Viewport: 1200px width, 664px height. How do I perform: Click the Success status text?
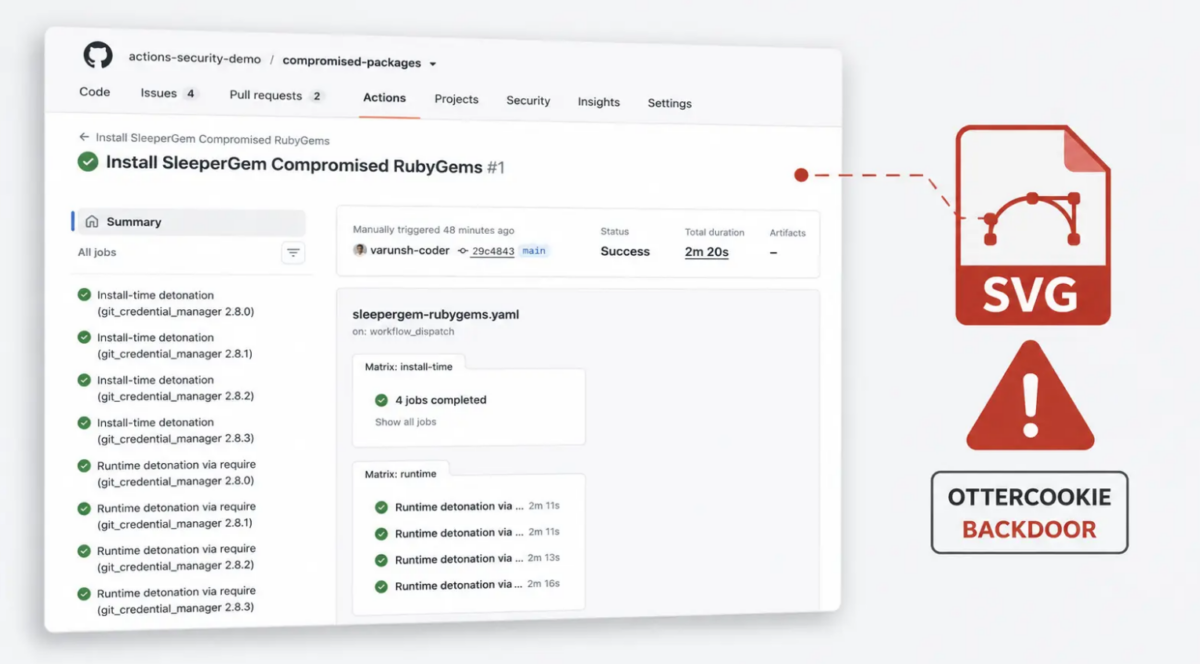pyautogui.click(x=625, y=252)
